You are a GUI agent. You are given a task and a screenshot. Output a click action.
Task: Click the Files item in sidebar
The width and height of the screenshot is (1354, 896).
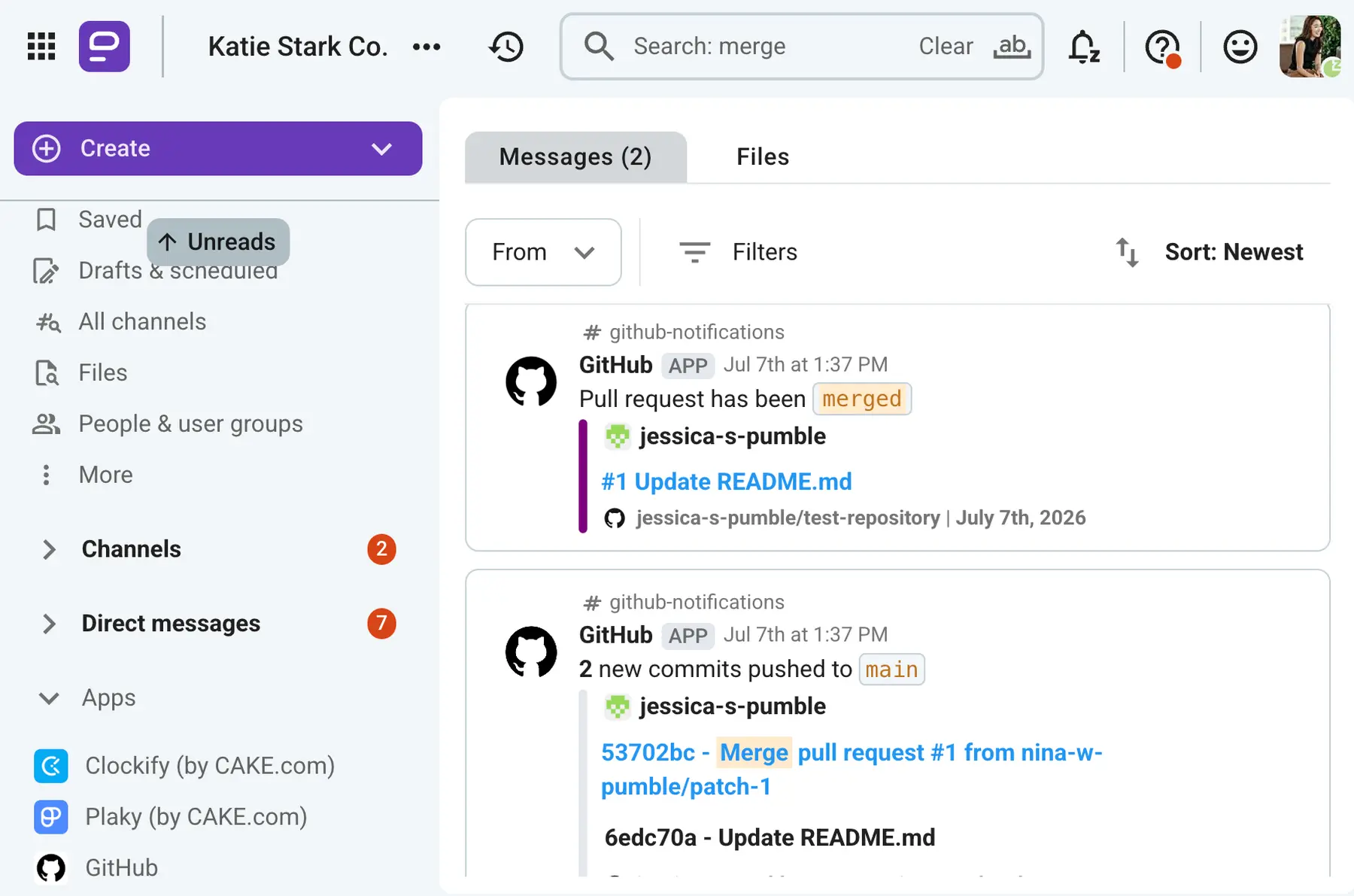click(103, 373)
